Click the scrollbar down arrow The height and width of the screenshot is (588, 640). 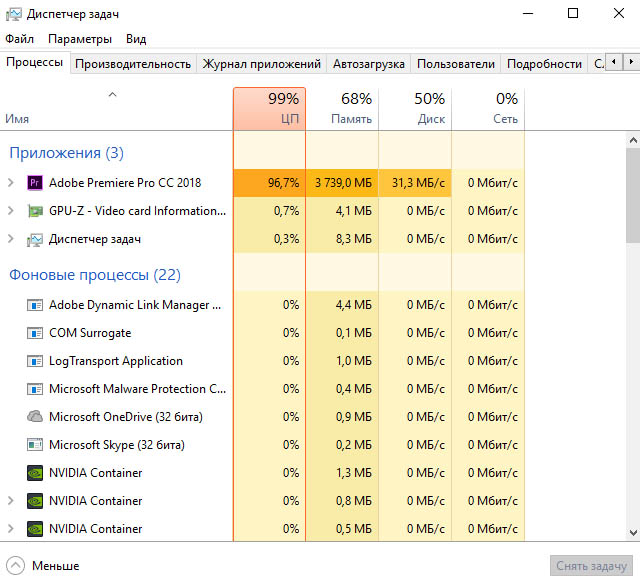(633, 533)
